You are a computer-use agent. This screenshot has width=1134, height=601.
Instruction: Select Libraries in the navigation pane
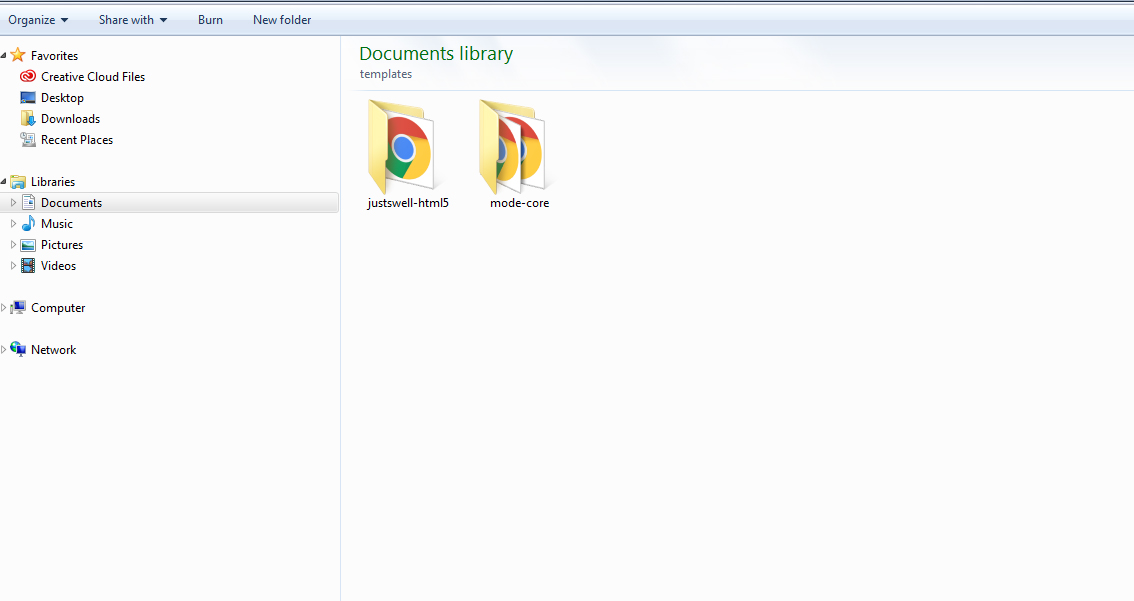(x=52, y=182)
